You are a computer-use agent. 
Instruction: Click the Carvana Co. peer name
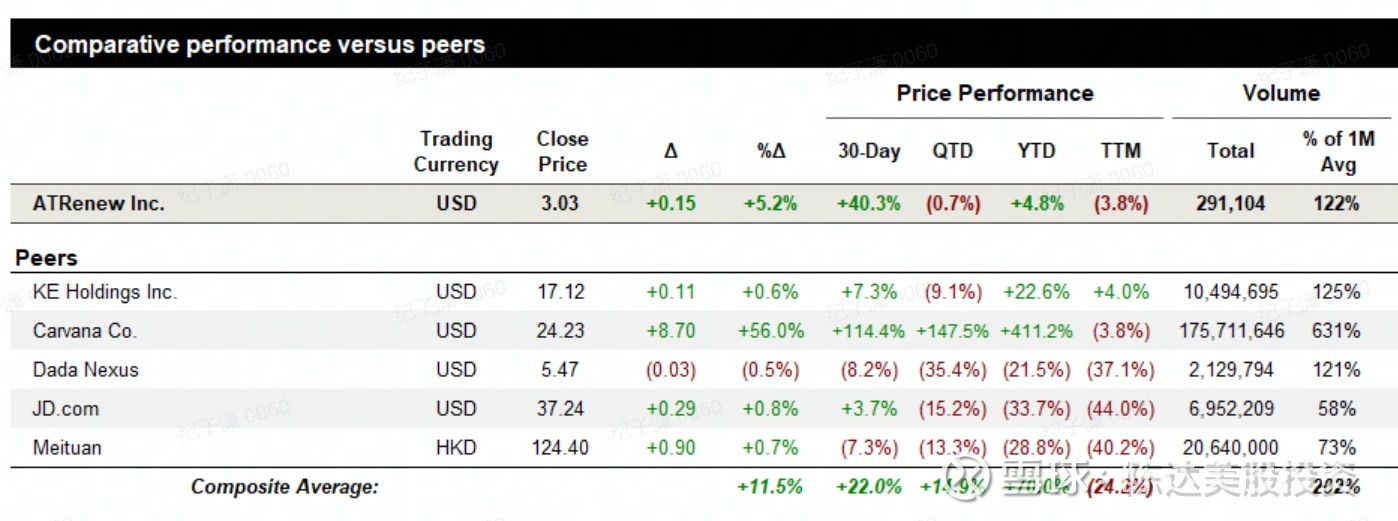click(85, 331)
